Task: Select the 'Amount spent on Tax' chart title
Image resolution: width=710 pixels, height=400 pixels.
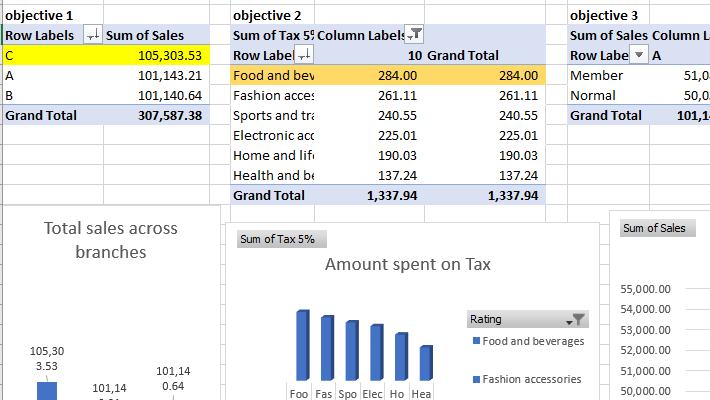Action: point(407,265)
